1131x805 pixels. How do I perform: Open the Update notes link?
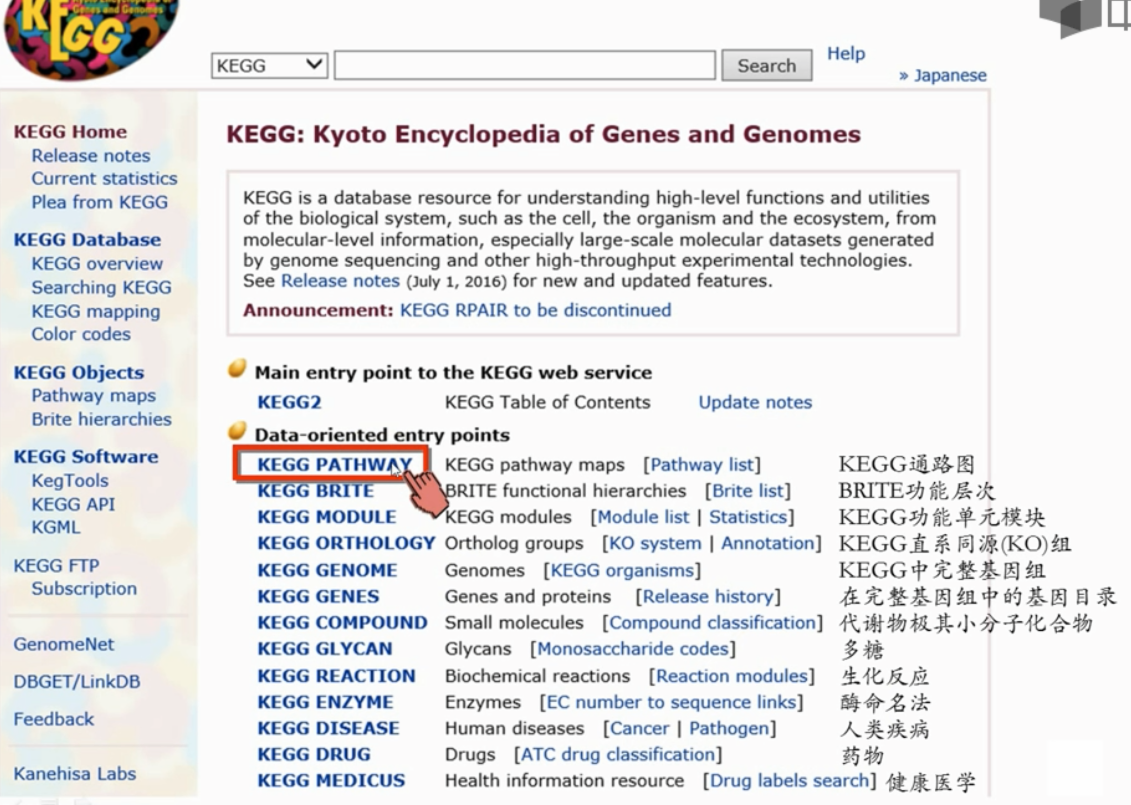tap(755, 402)
